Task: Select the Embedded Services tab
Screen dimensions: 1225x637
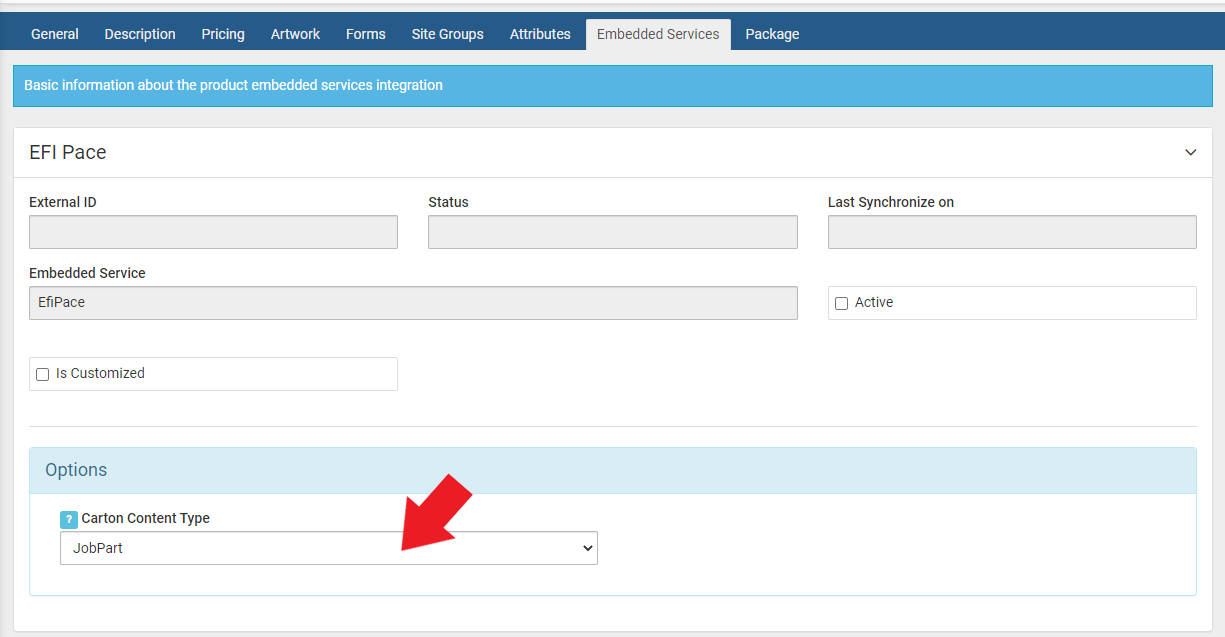Action: point(658,34)
